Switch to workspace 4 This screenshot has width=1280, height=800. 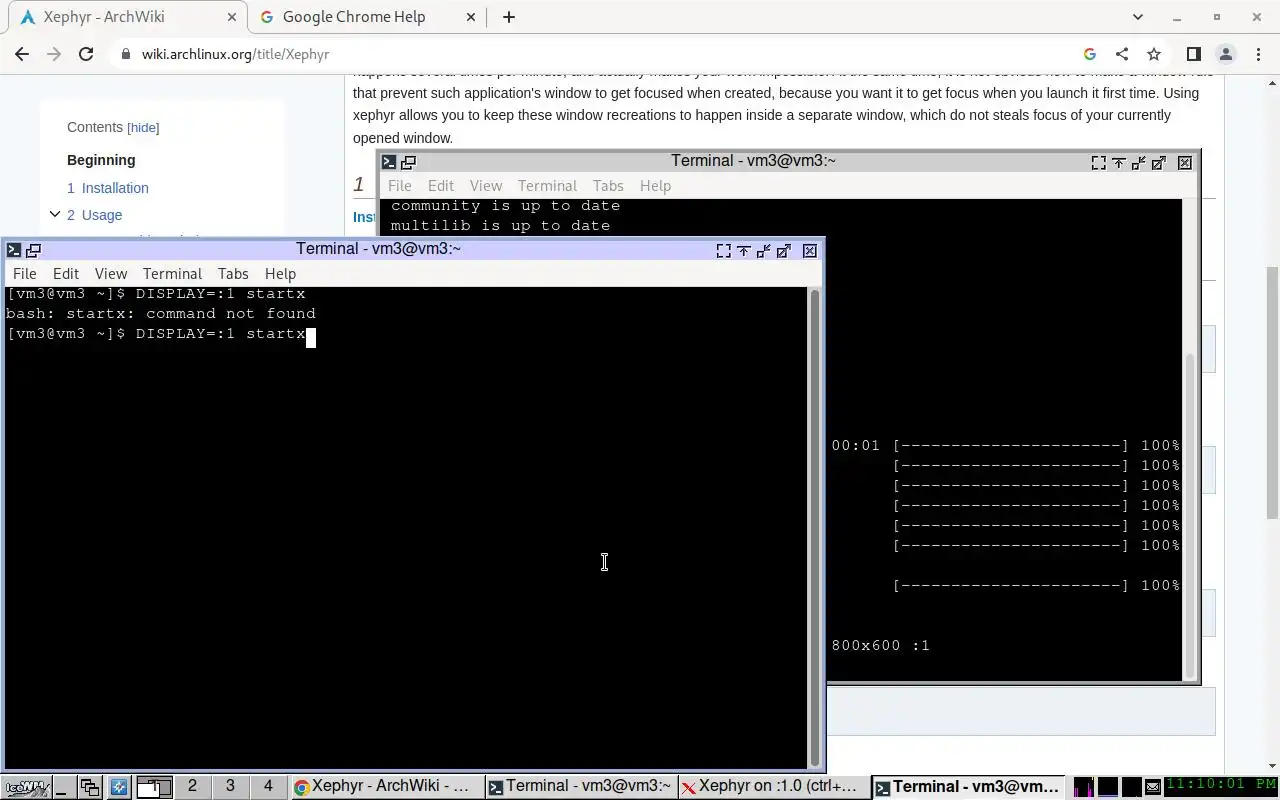(268, 787)
